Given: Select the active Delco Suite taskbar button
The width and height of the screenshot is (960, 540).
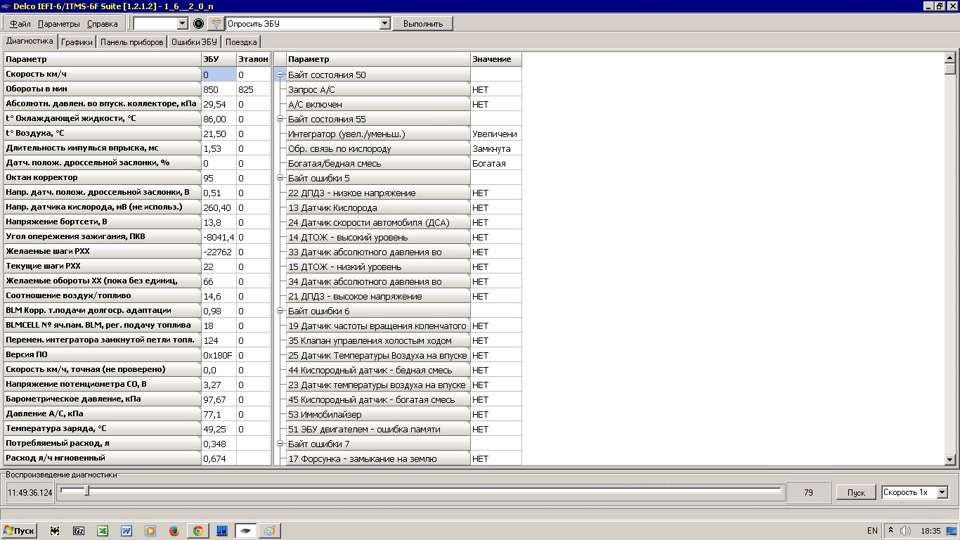Looking at the screenshot, I should tap(246, 531).
